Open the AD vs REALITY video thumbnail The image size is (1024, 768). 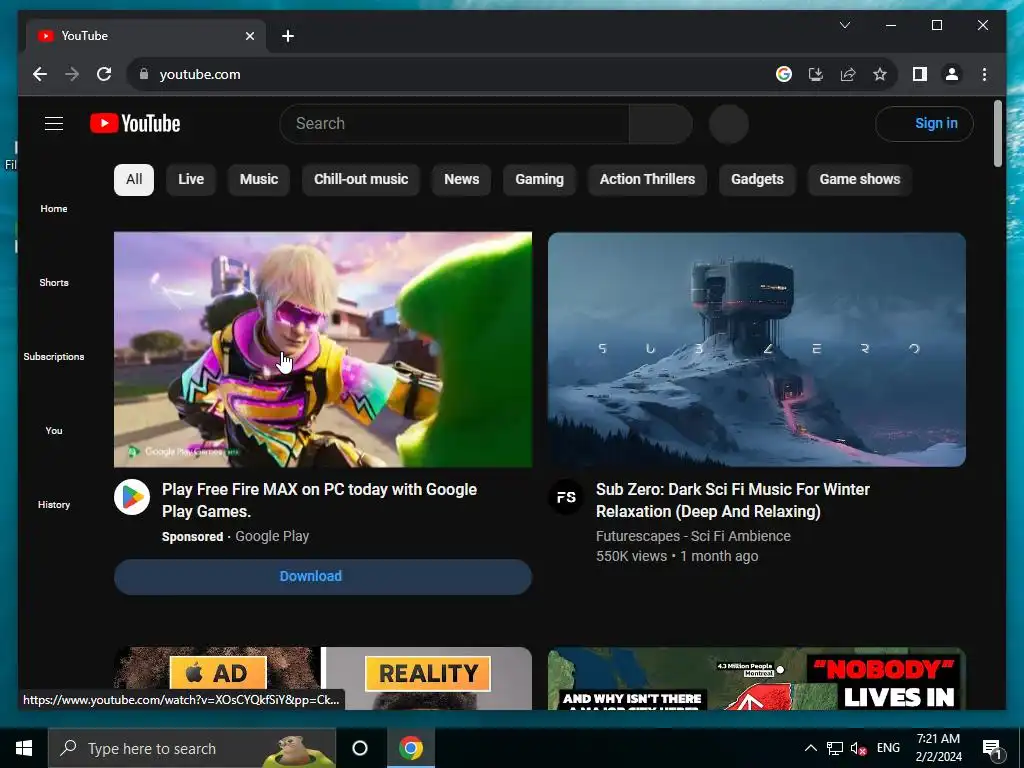click(x=323, y=679)
